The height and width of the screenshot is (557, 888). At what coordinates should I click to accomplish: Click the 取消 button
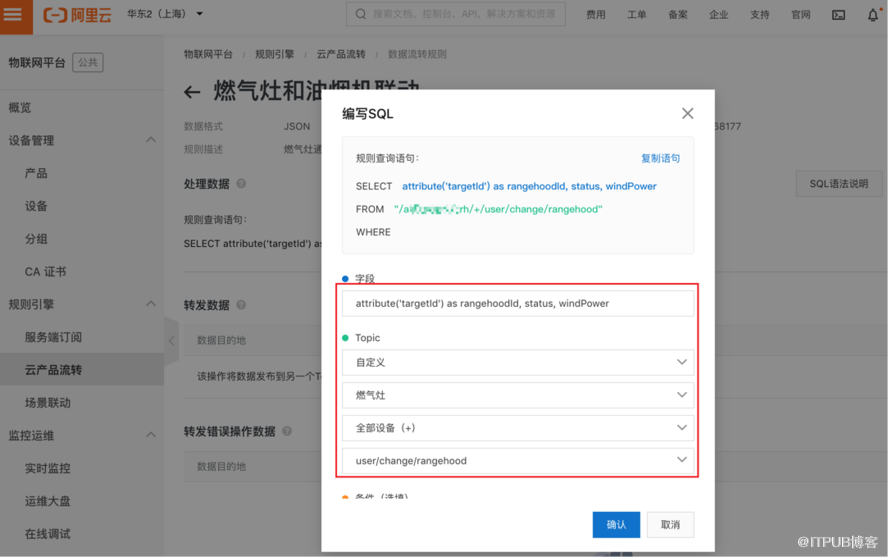click(x=671, y=525)
